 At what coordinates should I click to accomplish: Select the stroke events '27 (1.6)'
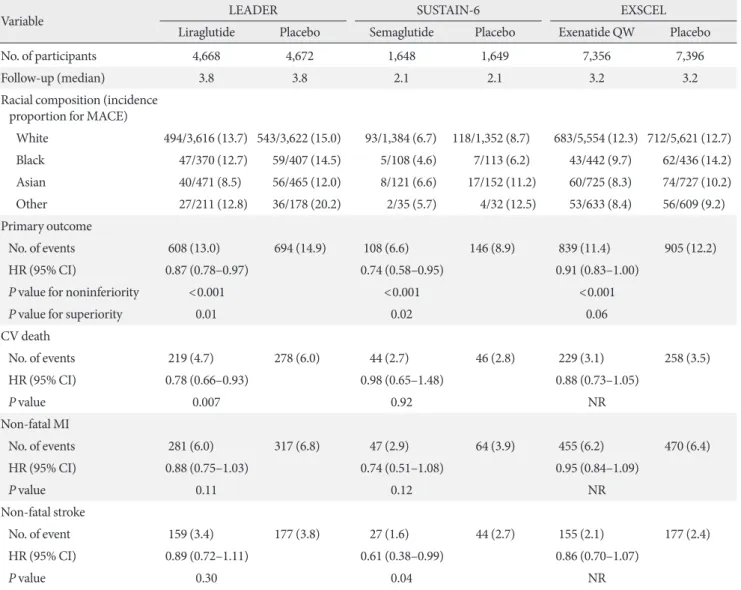[389, 534]
